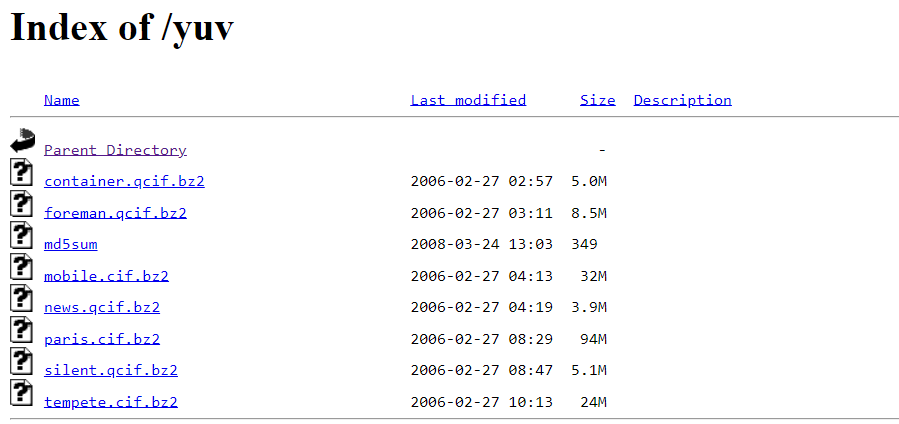899x424 pixels.
Task: Download mobile.cif.bz2 via its link
Action: 106,276
